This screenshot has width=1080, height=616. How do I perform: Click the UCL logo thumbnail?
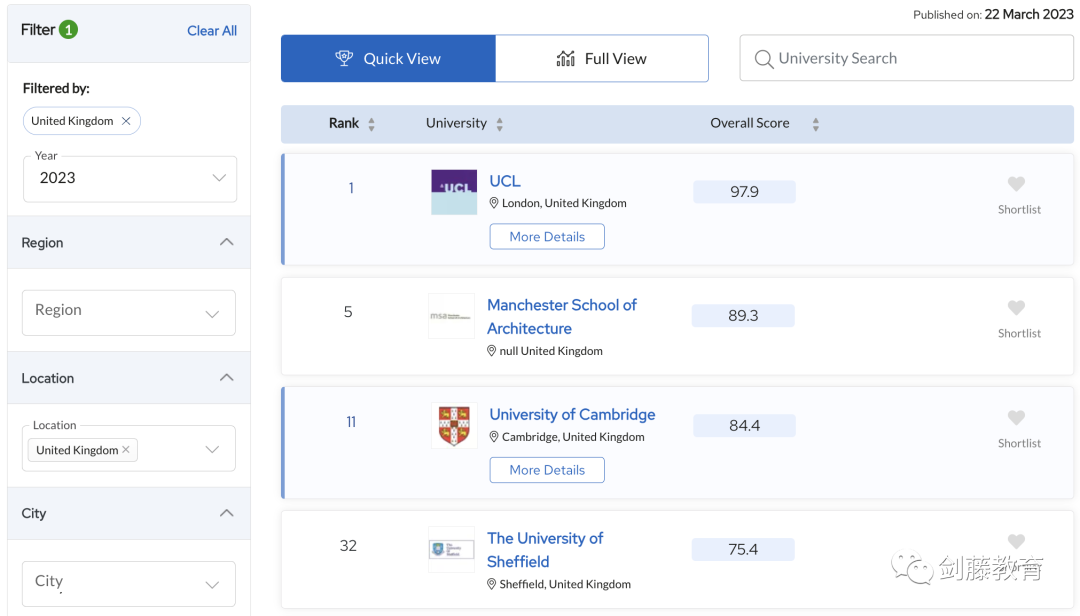pos(454,192)
